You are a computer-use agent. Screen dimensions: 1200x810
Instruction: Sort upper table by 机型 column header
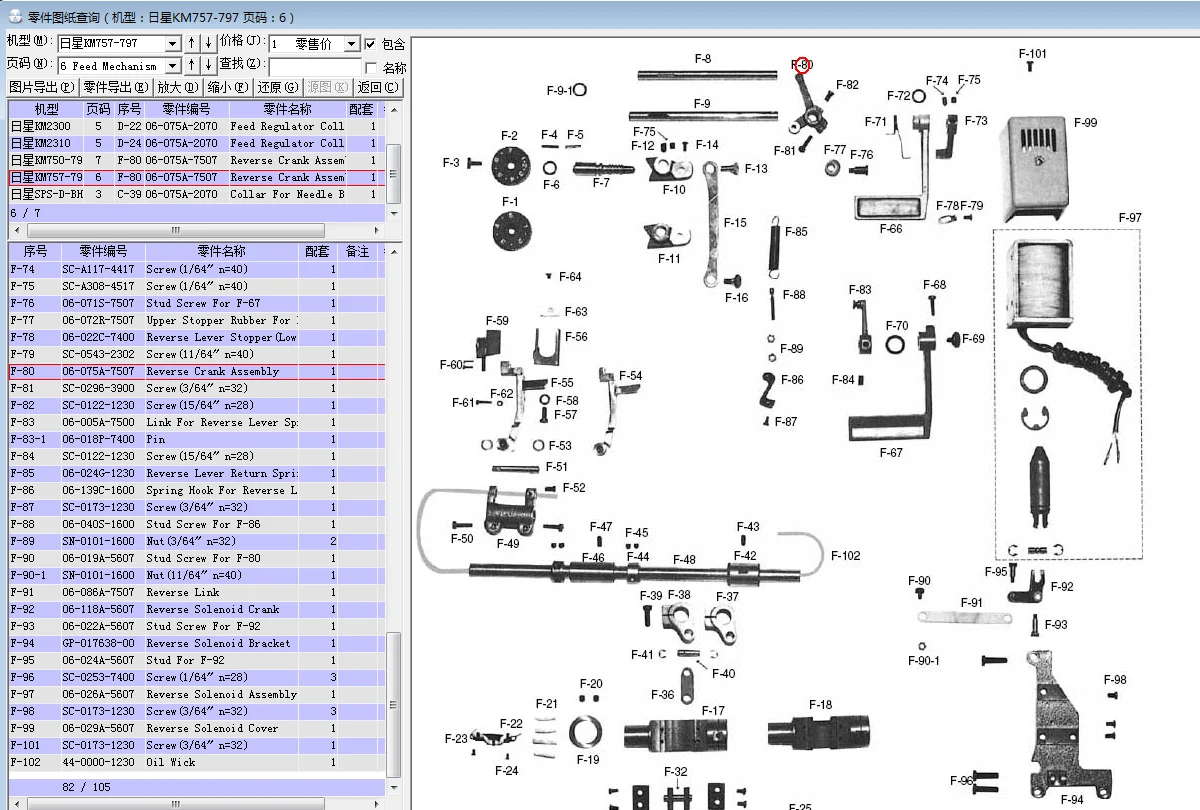click(46, 109)
